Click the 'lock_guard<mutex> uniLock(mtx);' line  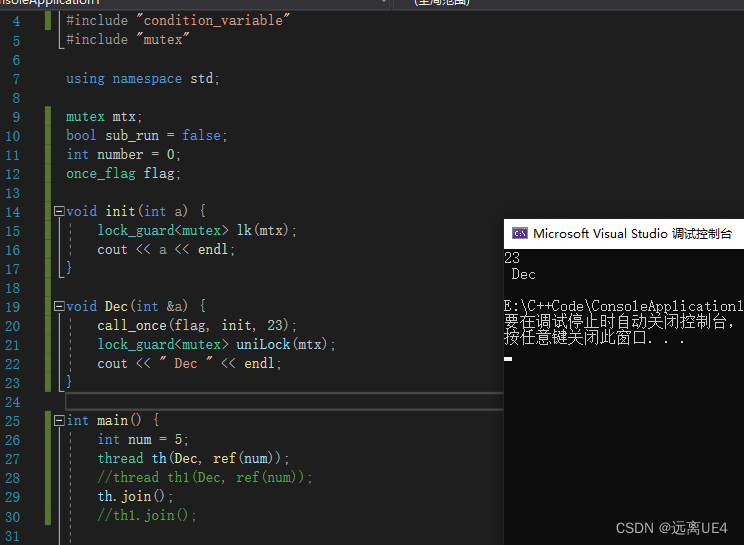point(216,344)
